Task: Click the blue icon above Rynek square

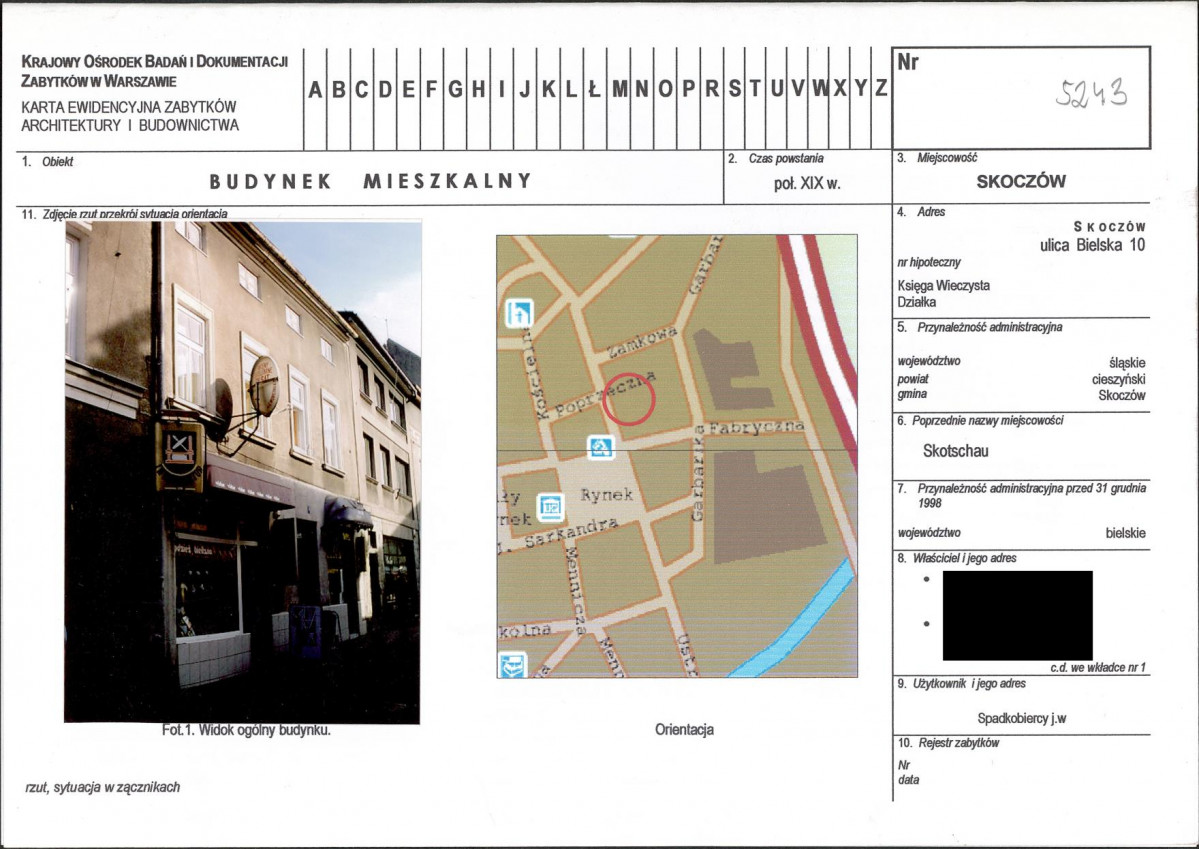Action: (x=600, y=447)
